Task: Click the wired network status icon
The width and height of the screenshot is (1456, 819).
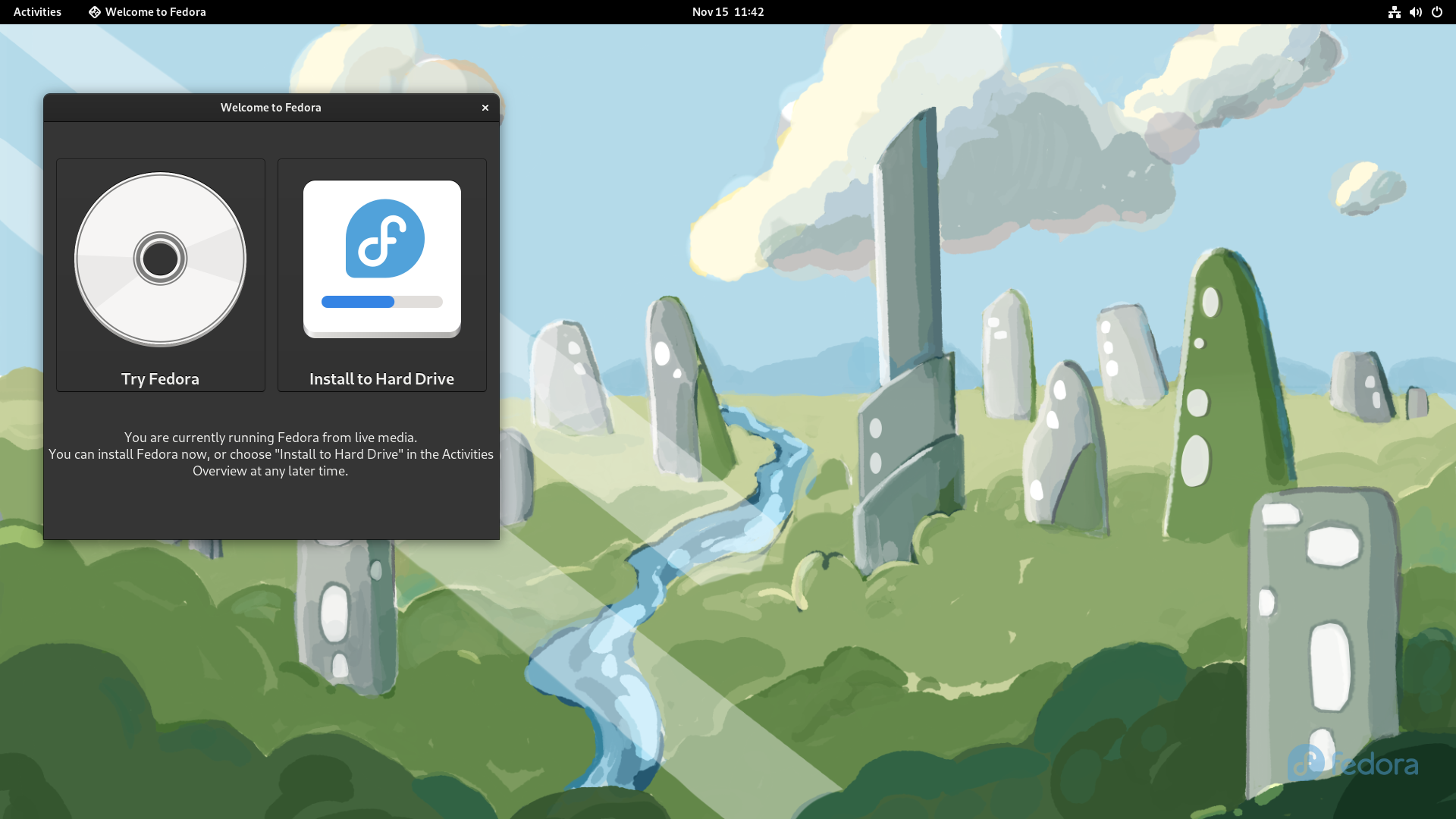Action: point(1394,12)
